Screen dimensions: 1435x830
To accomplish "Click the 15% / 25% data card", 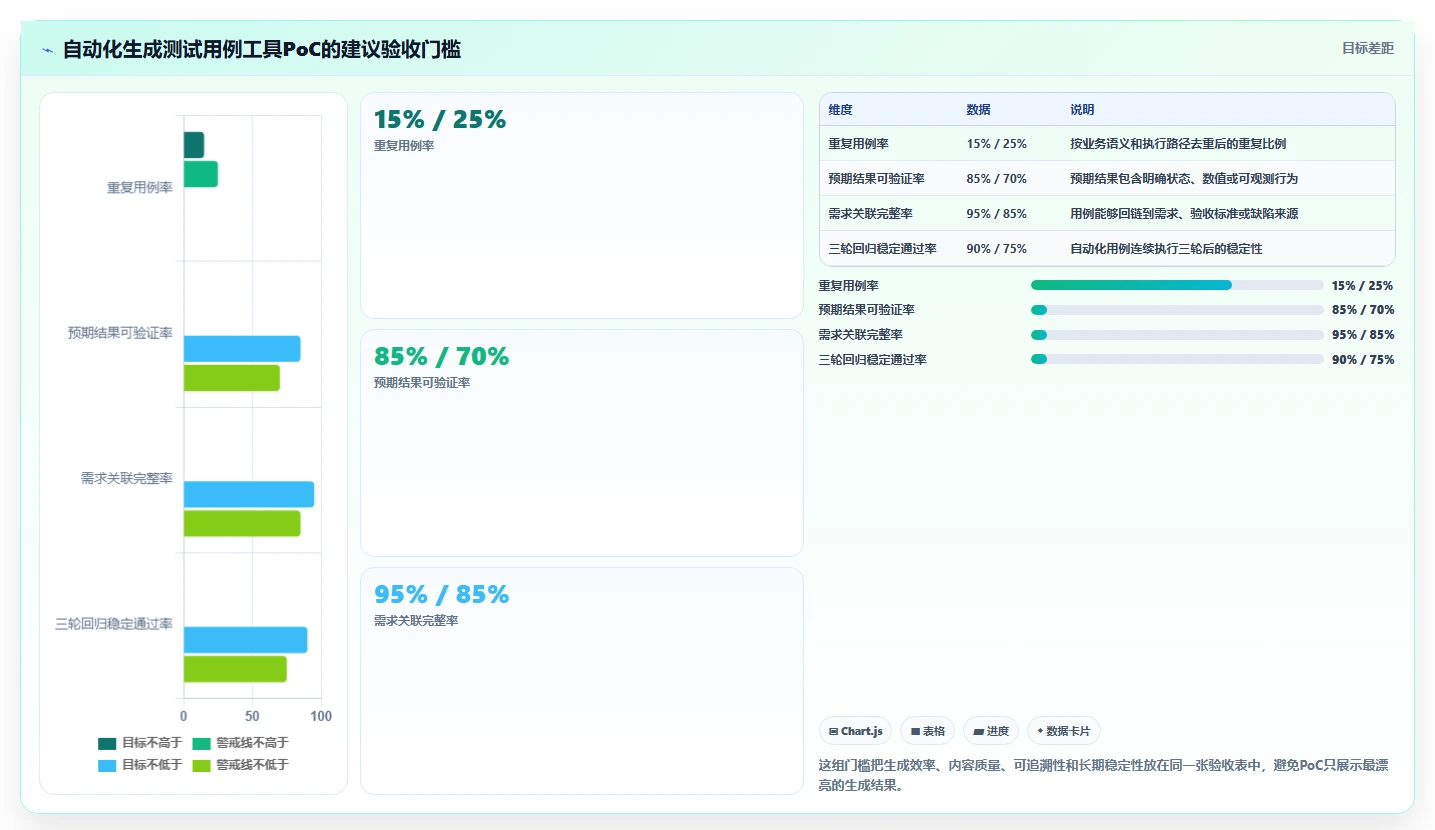I will coord(582,205).
